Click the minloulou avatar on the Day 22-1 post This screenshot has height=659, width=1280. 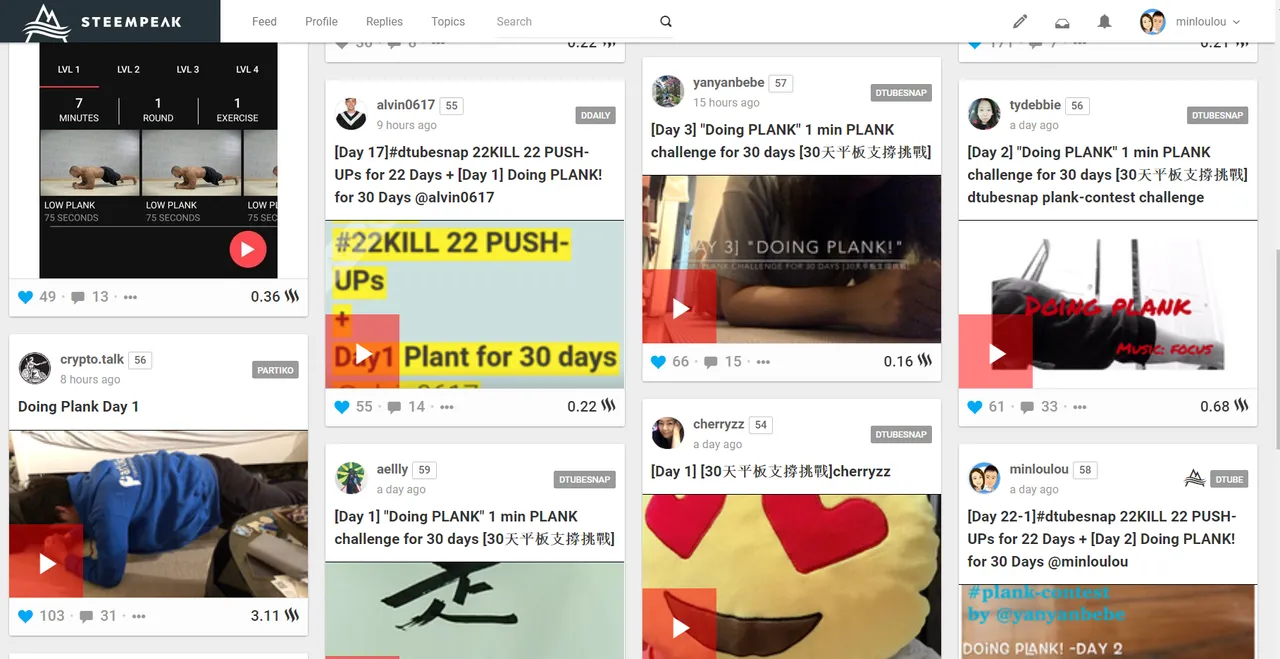985,478
